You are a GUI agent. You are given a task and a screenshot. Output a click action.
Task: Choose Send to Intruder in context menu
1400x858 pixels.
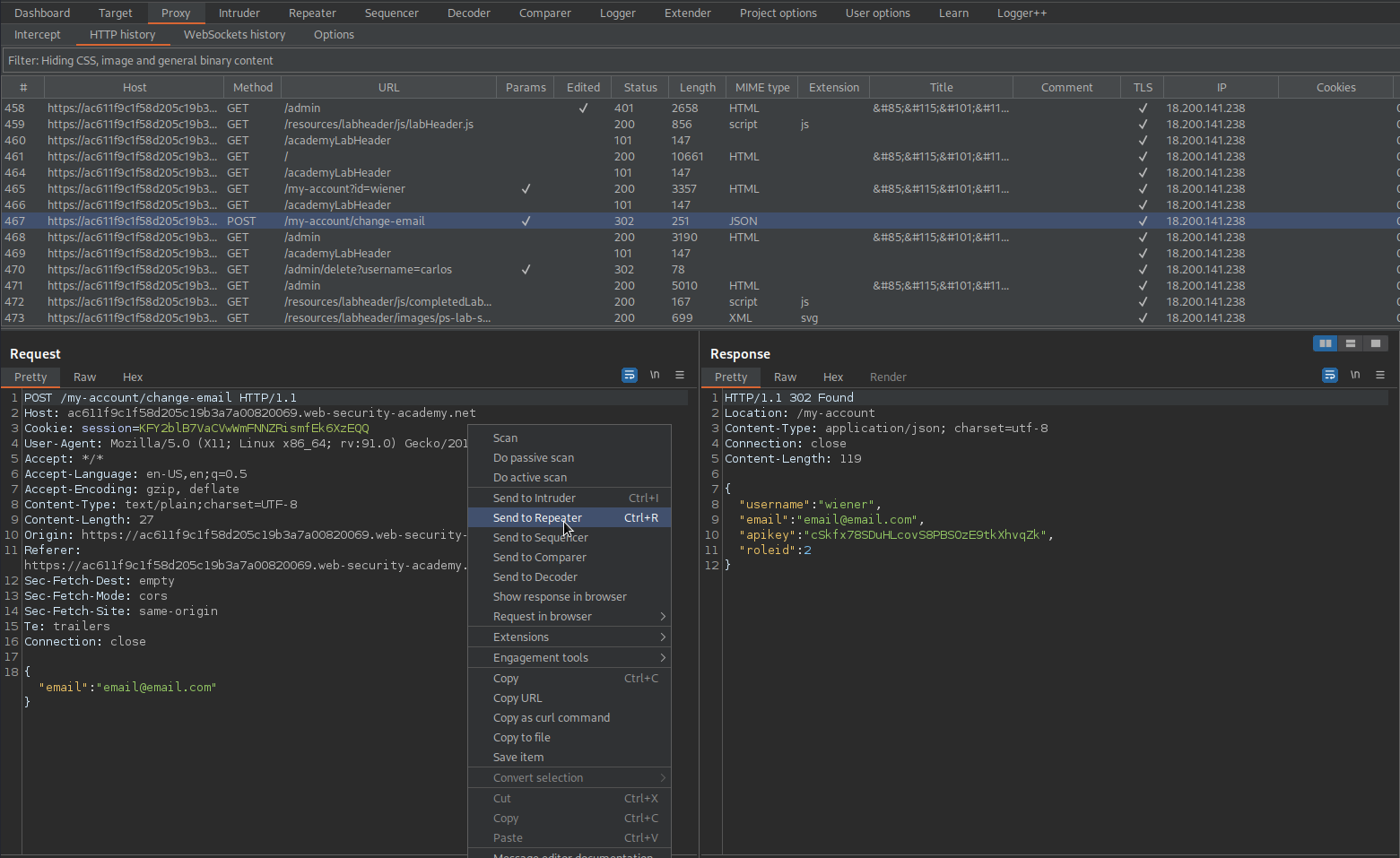point(570,498)
